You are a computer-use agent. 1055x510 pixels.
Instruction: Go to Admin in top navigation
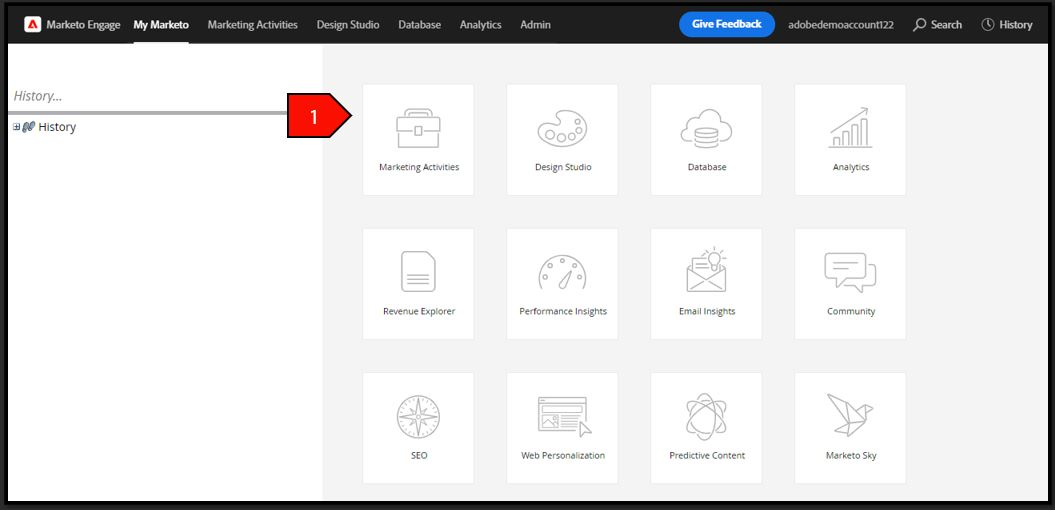pyautogui.click(x=536, y=25)
